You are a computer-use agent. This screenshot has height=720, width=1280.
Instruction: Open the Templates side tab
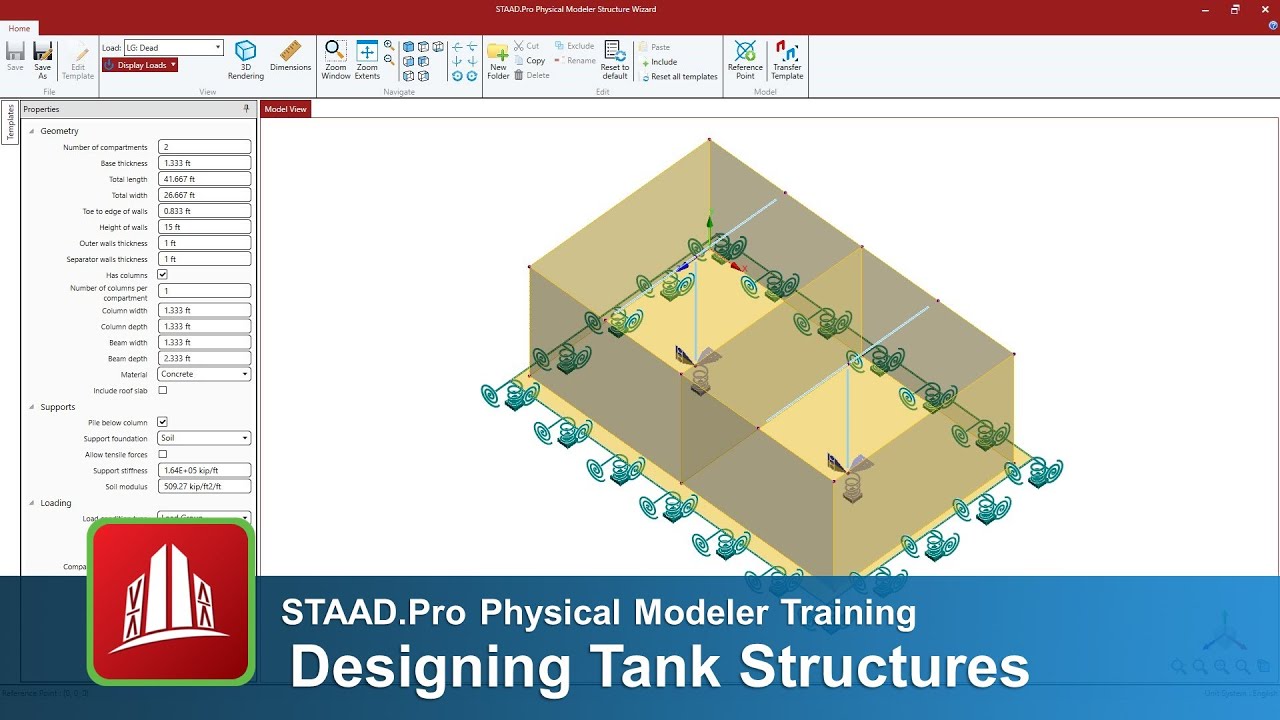[10, 123]
